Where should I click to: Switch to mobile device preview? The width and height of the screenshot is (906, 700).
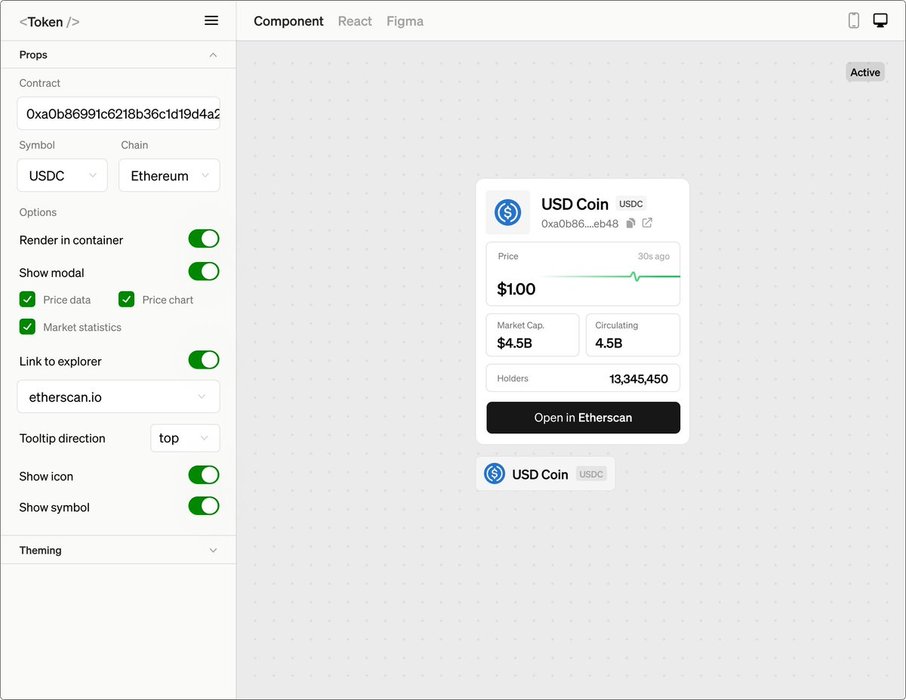tap(853, 21)
